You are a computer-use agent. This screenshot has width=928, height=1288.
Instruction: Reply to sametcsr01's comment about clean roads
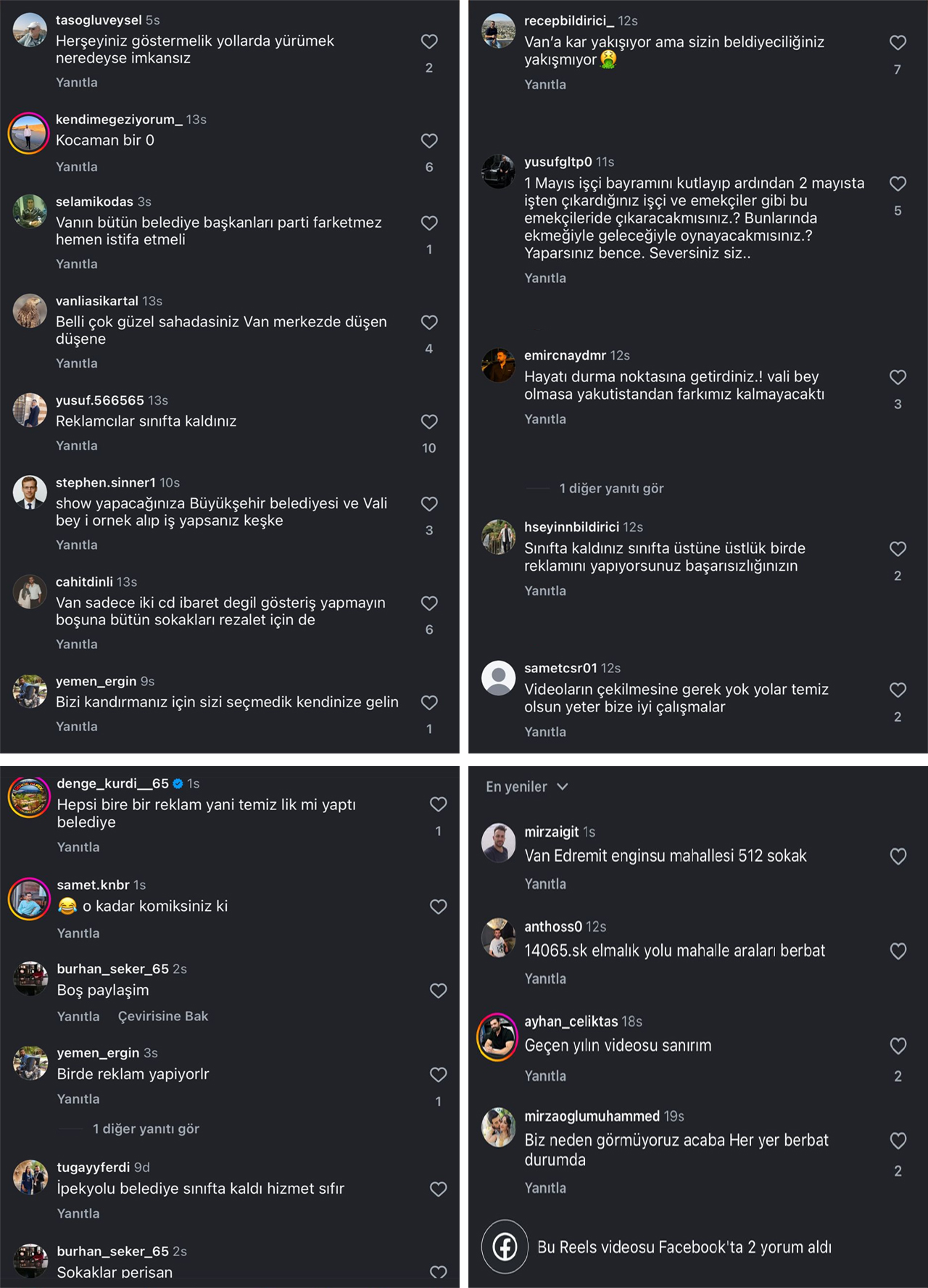tap(544, 732)
